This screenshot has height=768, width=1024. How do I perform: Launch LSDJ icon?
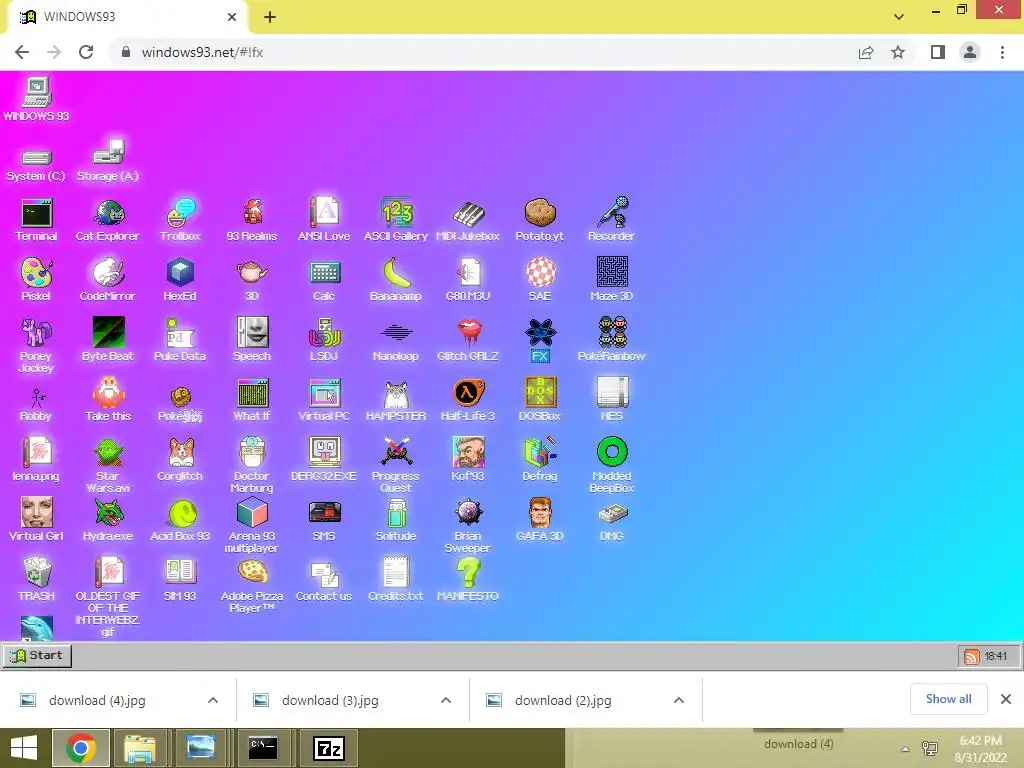point(324,340)
